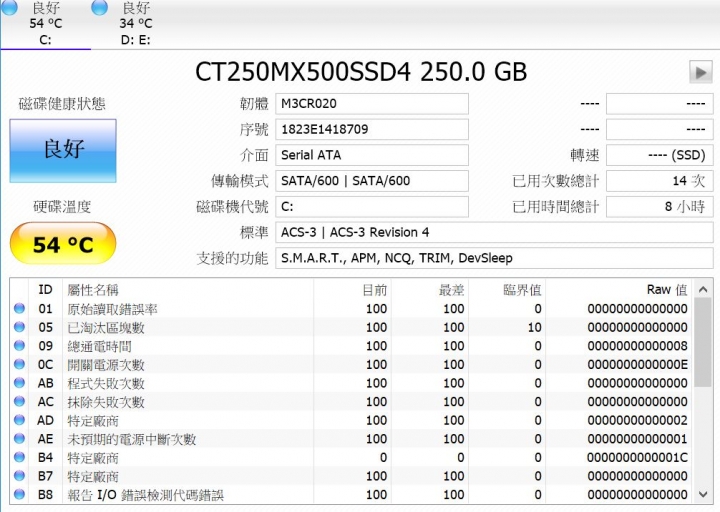The height and width of the screenshot is (512, 720).
Task: Click the 硬碟溫度 label
Action: [x=62, y=207]
